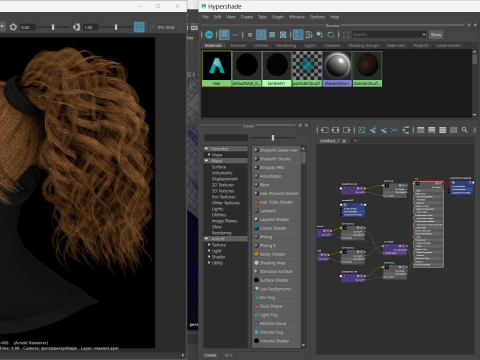The image size is (480, 360).
Task: Click the Blinn shader entry
Action: pos(276,185)
